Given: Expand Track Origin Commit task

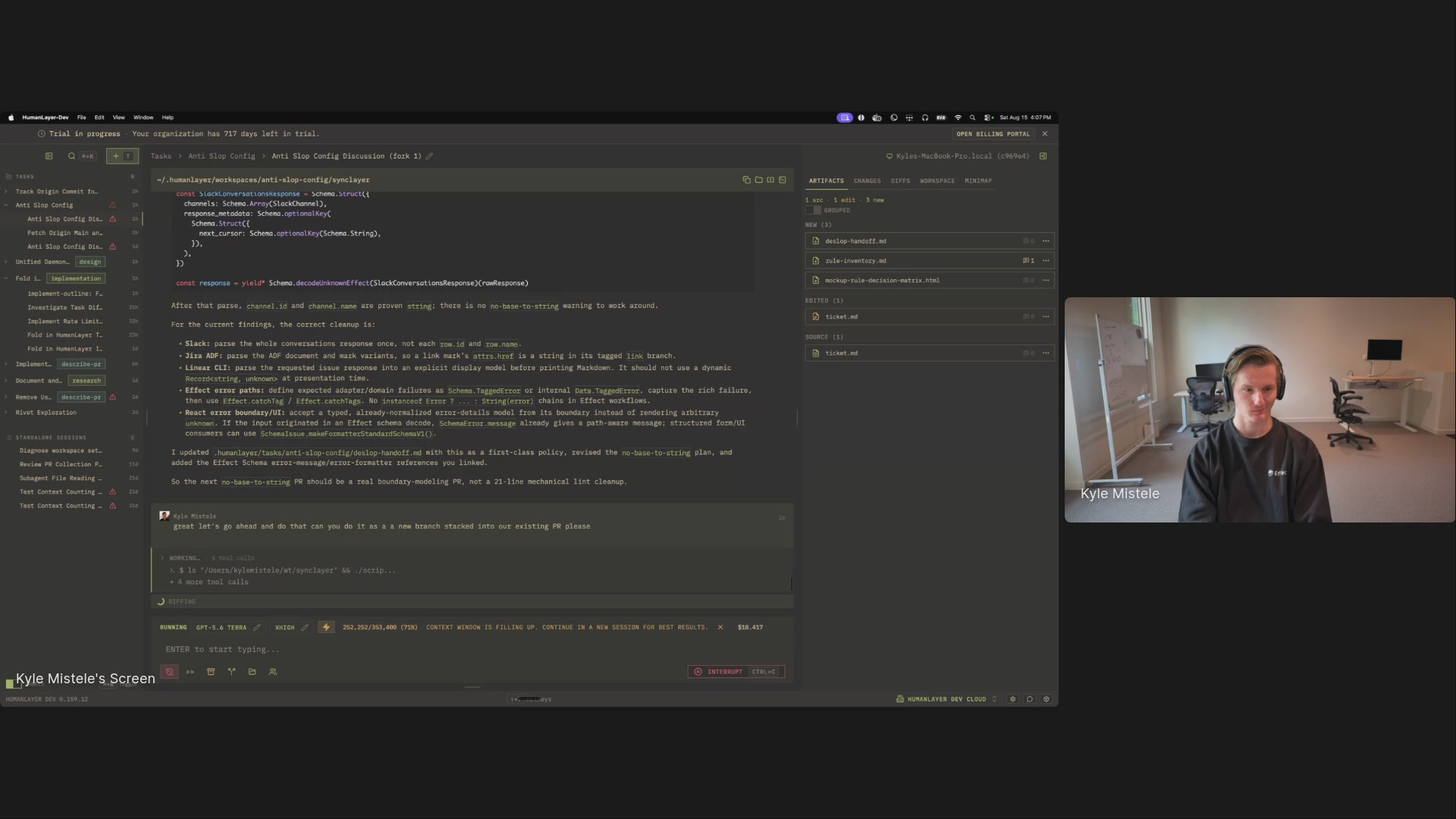Looking at the screenshot, I should point(6,191).
